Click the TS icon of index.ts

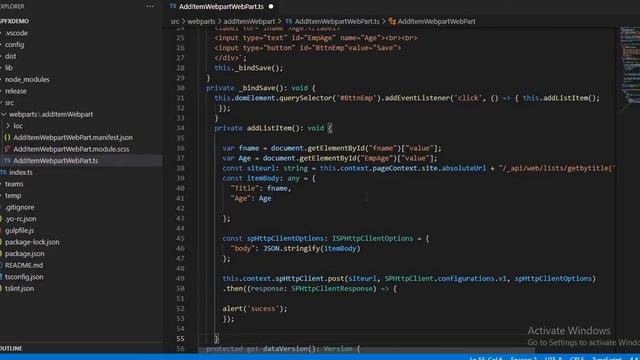[x=3, y=172]
